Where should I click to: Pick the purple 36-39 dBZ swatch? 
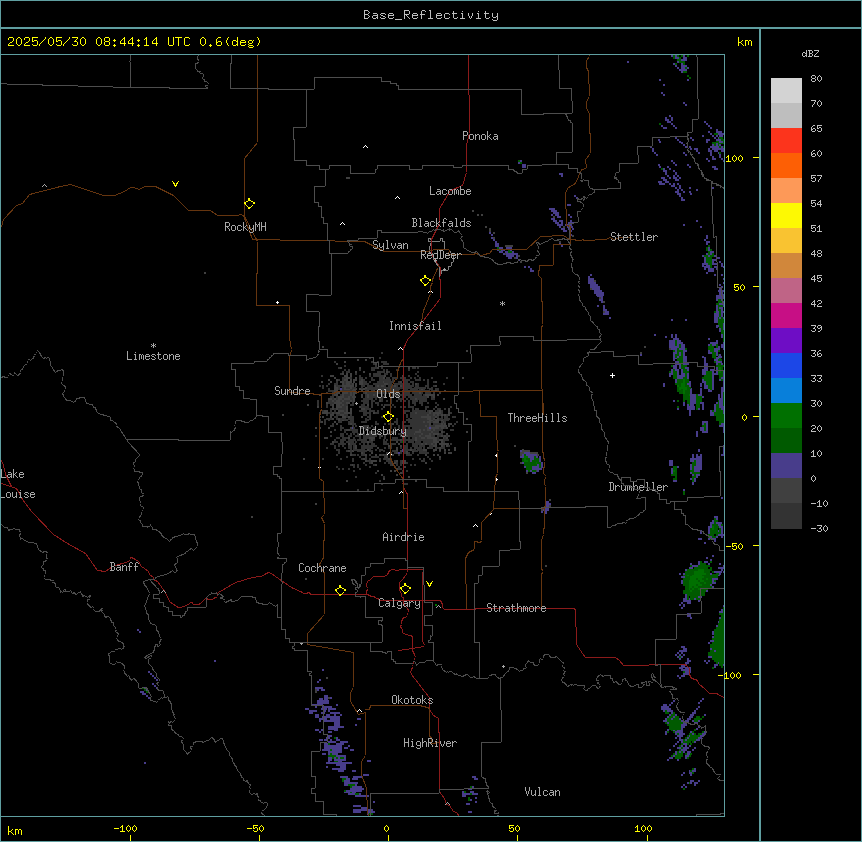[x=786, y=341]
